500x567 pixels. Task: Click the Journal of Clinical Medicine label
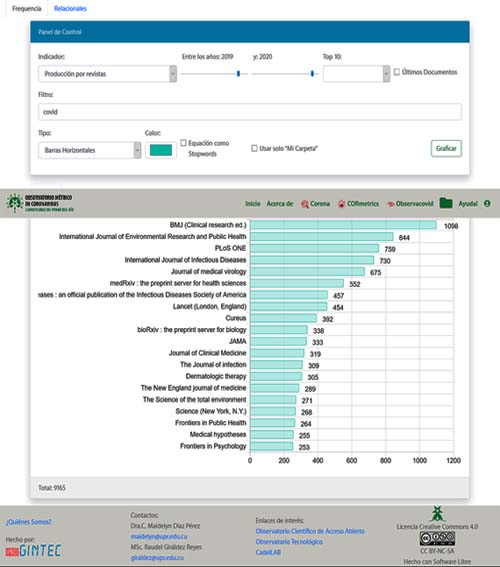point(208,353)
